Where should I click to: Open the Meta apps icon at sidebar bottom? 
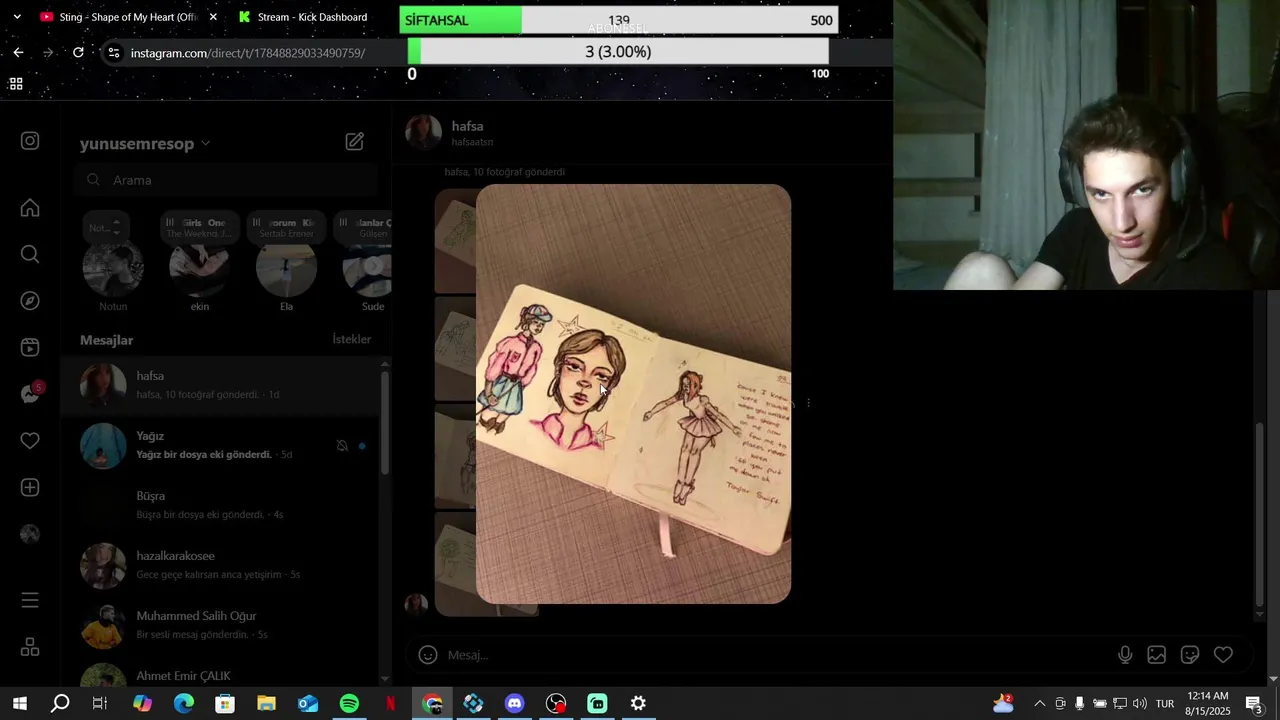pyautogui.click(x=30, y=647)
